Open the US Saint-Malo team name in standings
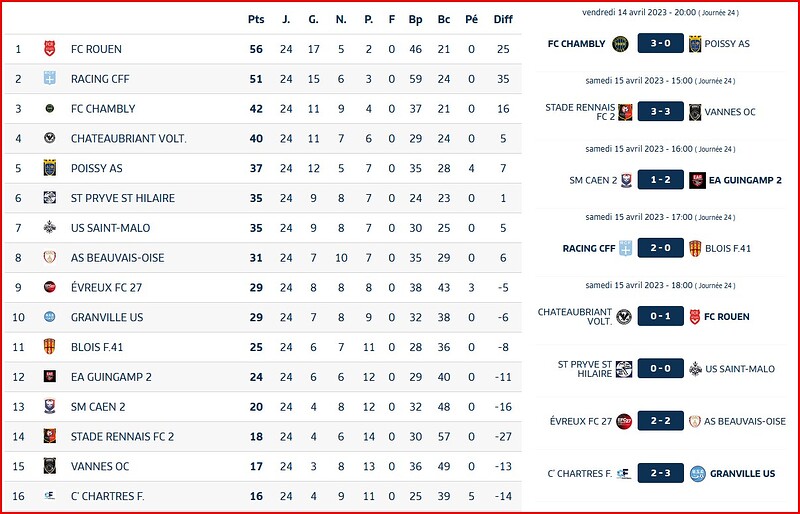 click(x=110, y=228)
